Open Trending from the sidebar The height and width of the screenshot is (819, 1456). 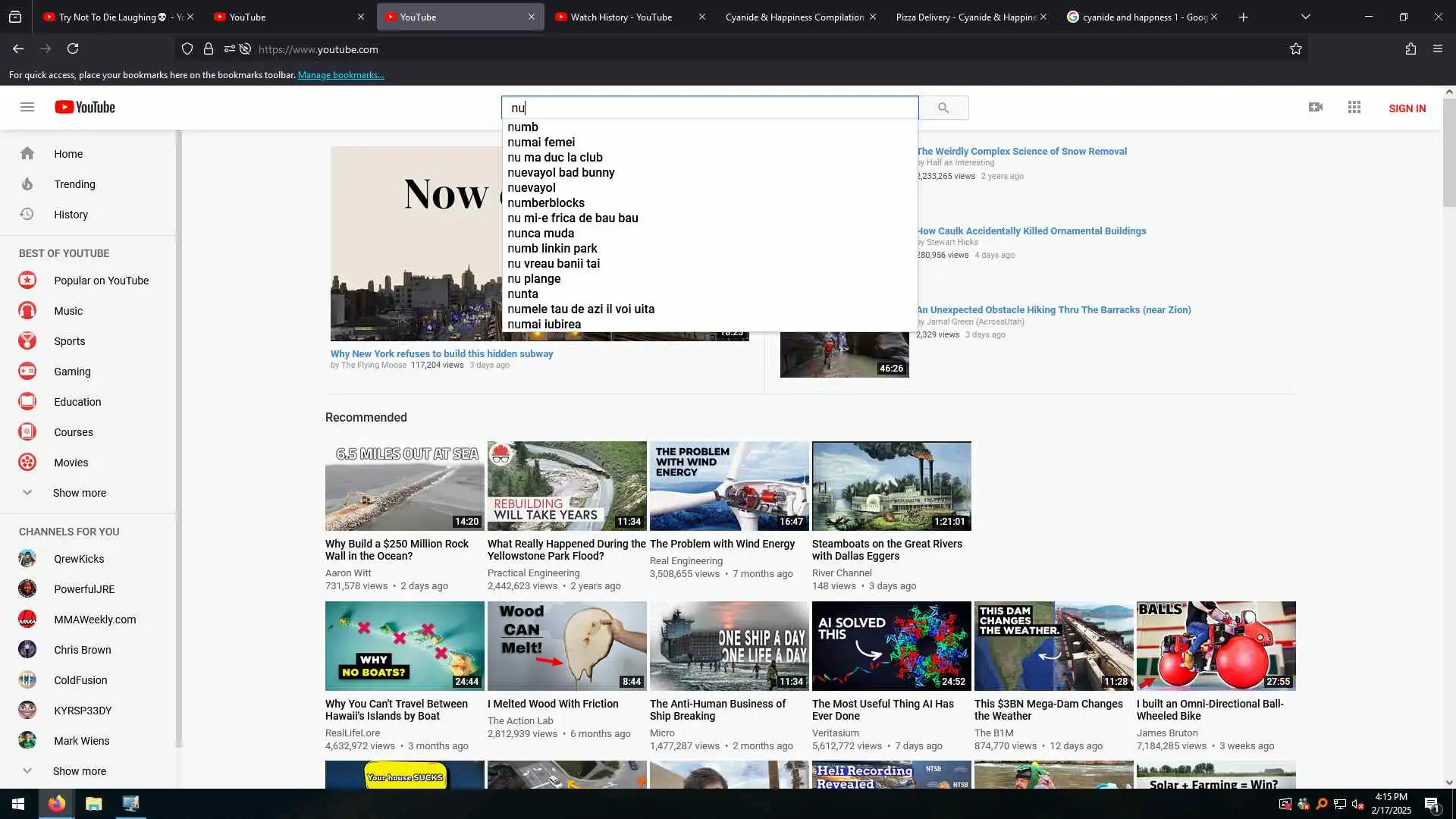(x=74, y=184)
